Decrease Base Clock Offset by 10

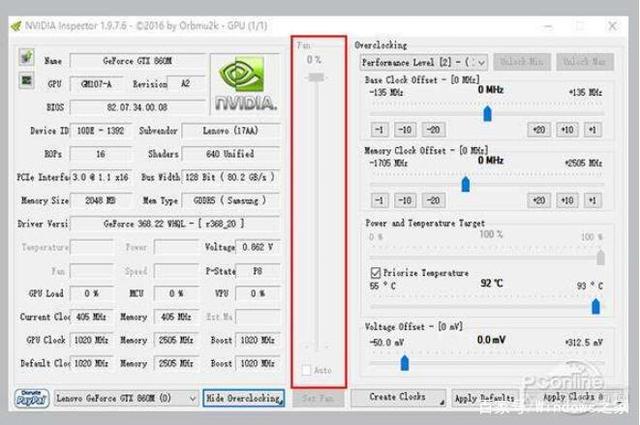tap(405, 130)
